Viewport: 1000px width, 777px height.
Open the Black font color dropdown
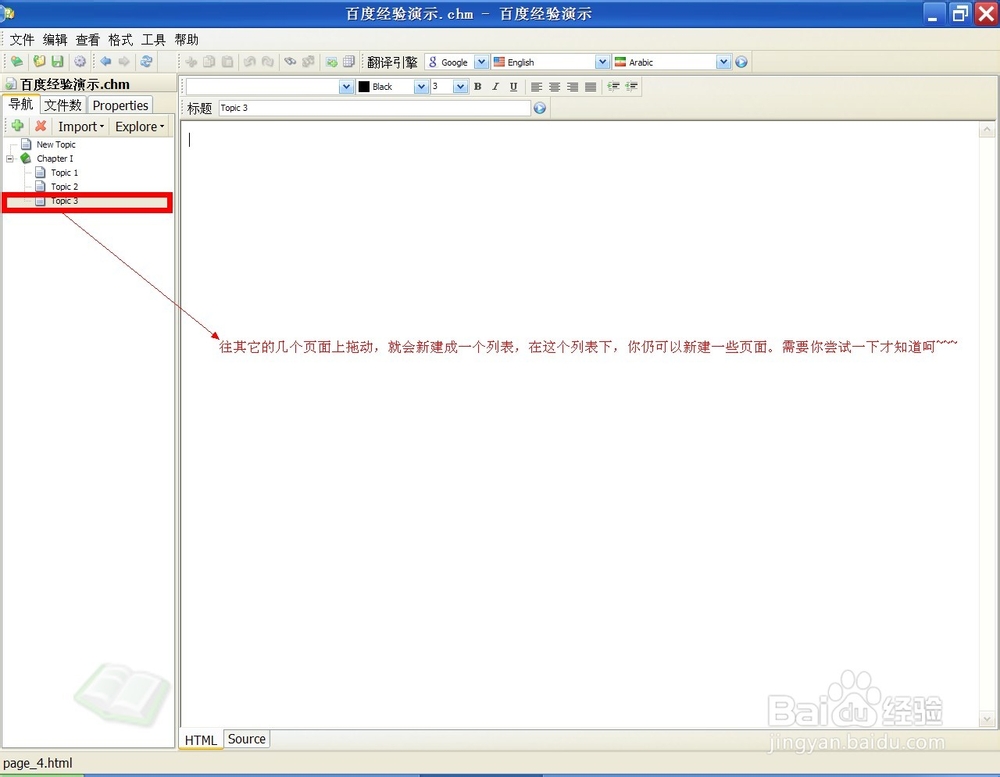(421, 87)
